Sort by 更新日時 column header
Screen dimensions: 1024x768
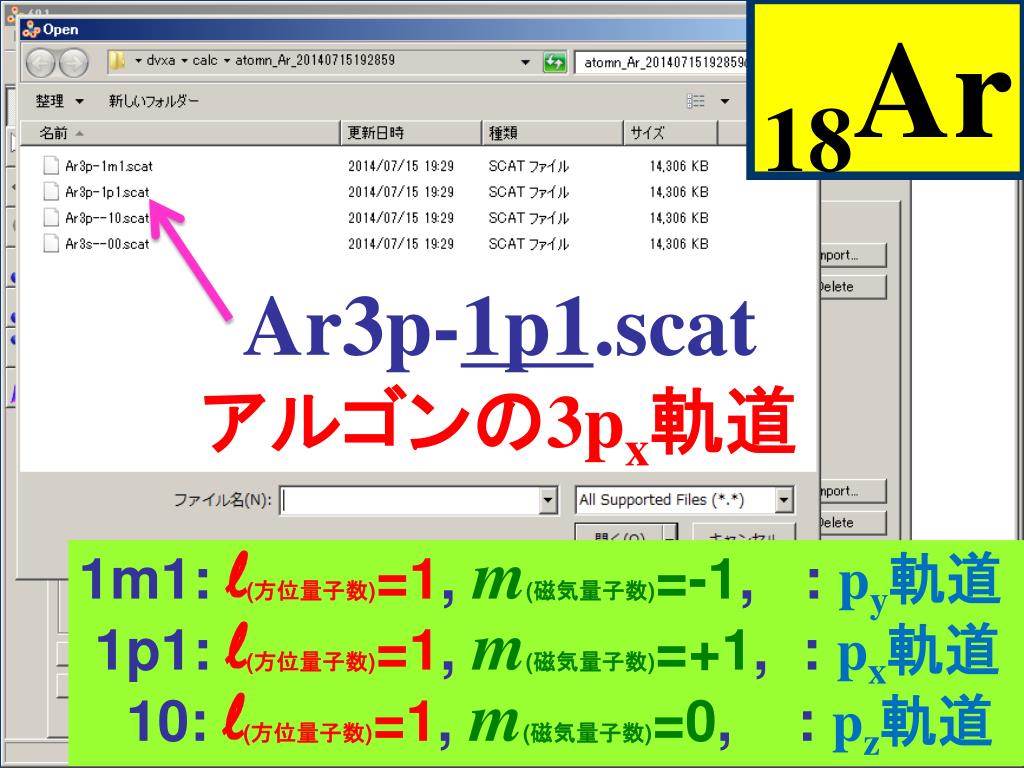[x=411, y=133]
